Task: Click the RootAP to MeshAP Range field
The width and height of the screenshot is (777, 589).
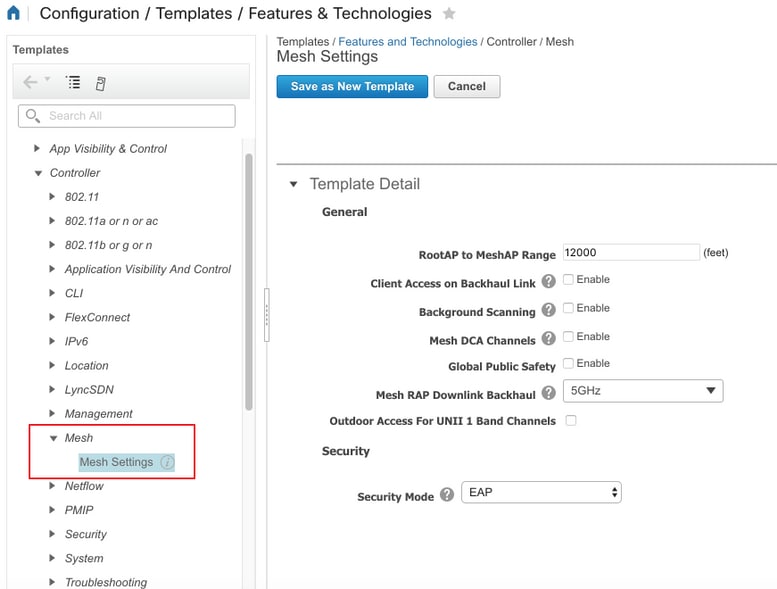Action: pos(631,253)
